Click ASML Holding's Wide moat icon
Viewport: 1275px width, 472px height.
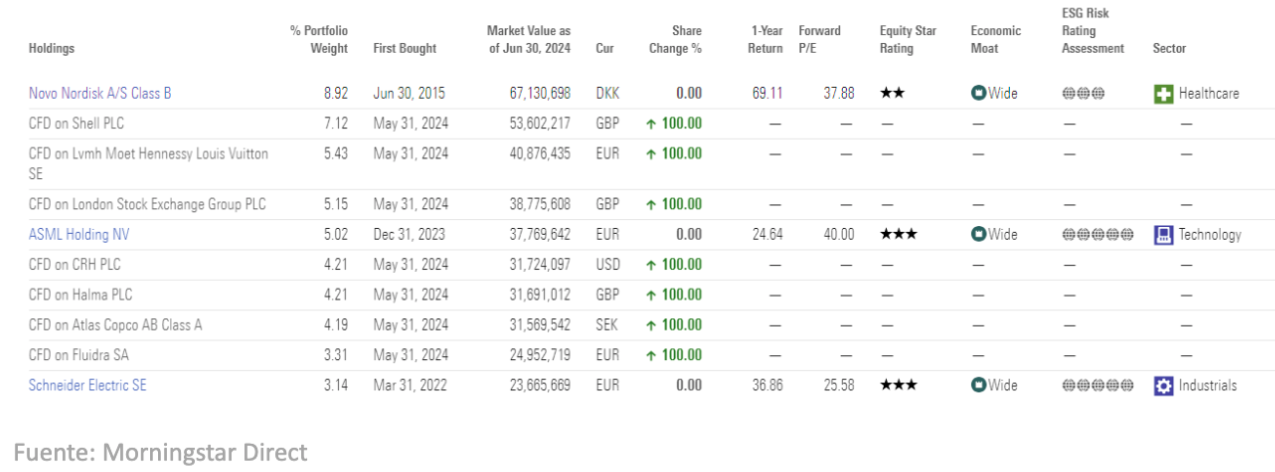click(x=978, y=235)
